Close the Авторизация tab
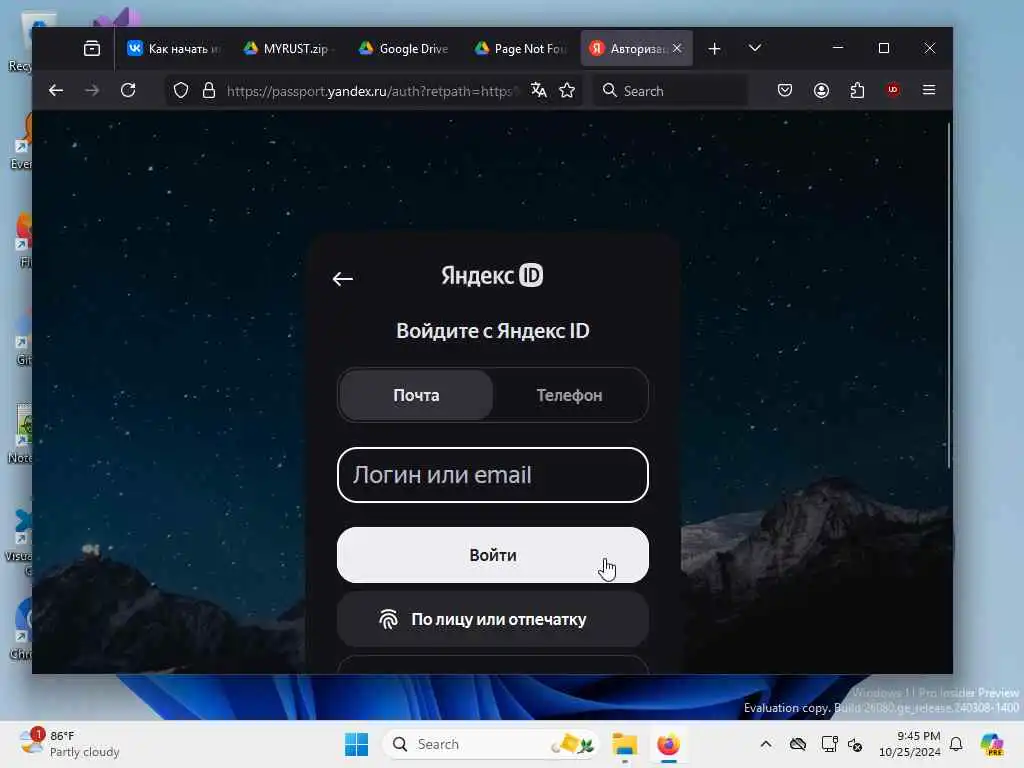The height and width of the screenshot is (768, 1024). (677, 48)
